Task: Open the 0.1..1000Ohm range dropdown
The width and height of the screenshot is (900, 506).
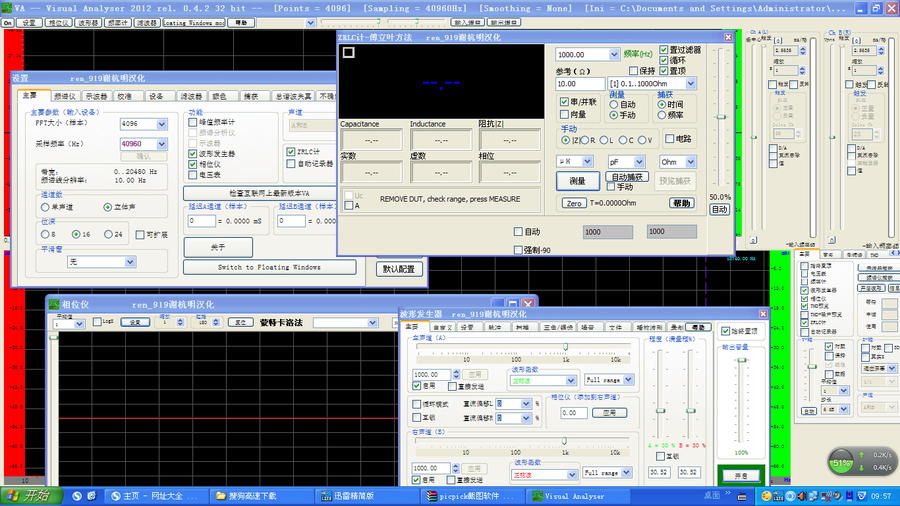Action: [x=690, y=84]
